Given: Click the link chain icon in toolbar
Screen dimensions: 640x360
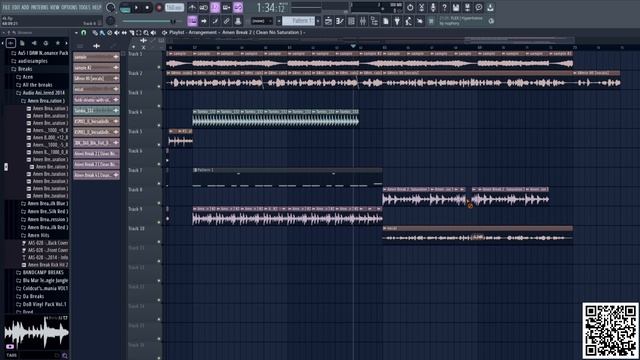Looking at the screenshot, I should click(x=227, y=21).
